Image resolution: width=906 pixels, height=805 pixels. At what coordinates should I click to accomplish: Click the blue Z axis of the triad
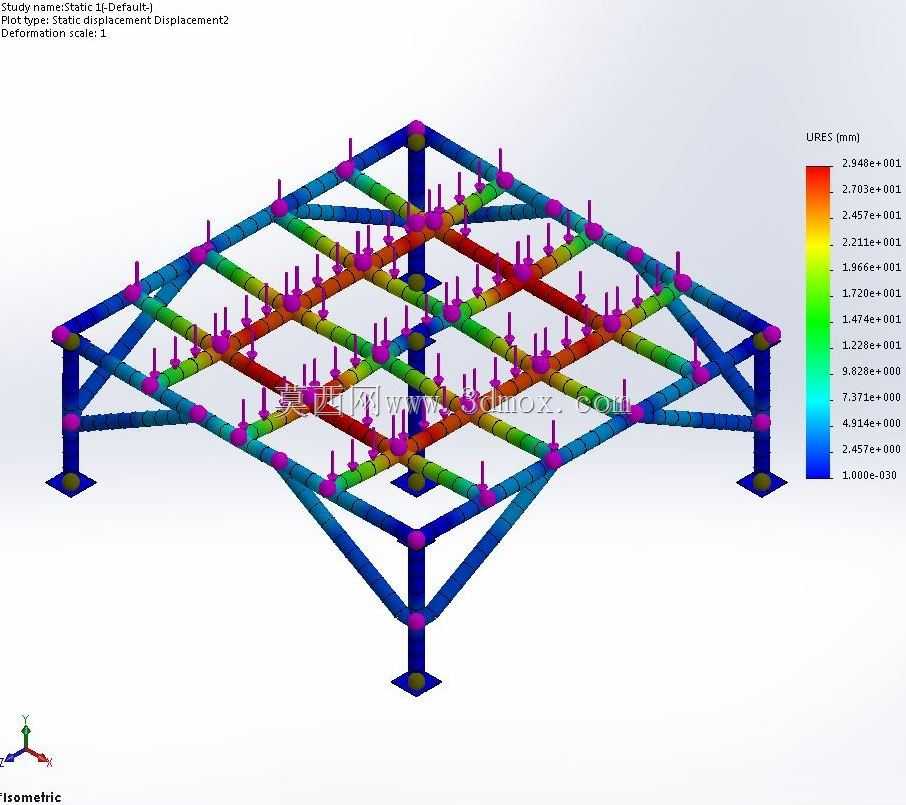(12, 756)
